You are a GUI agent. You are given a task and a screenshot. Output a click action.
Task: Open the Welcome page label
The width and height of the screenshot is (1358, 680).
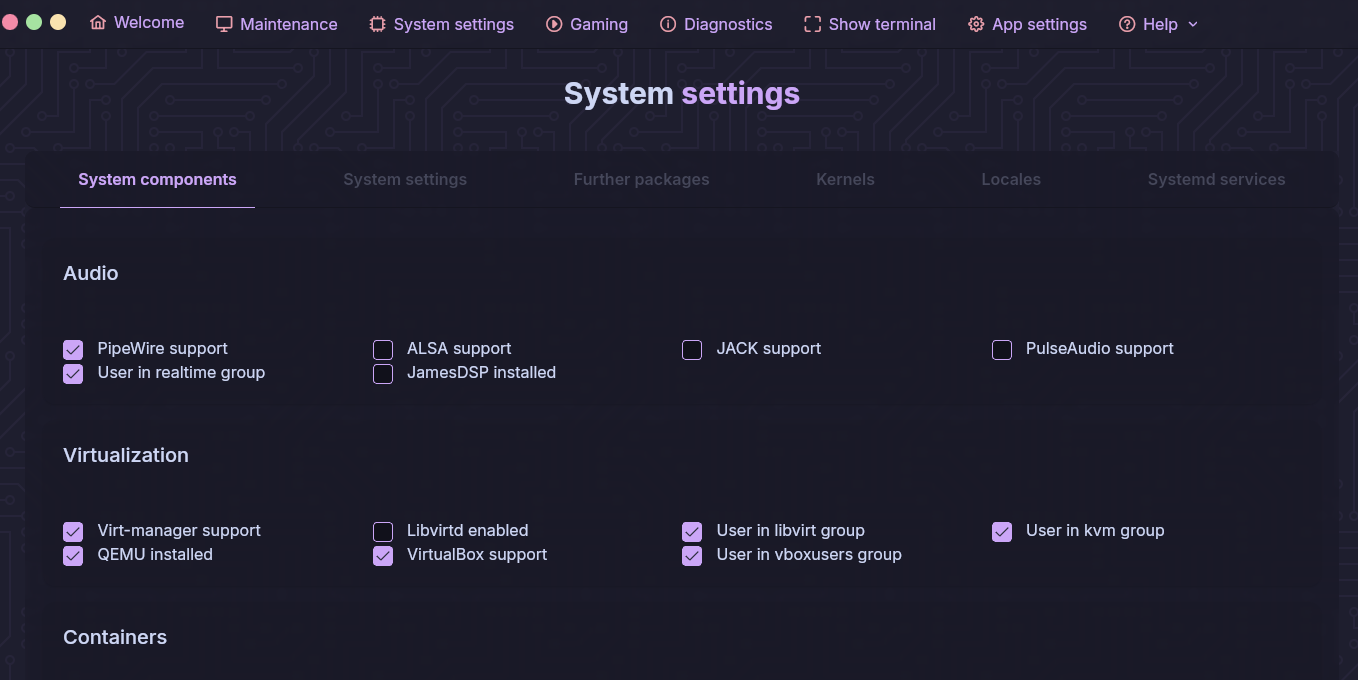coord(149,22)
